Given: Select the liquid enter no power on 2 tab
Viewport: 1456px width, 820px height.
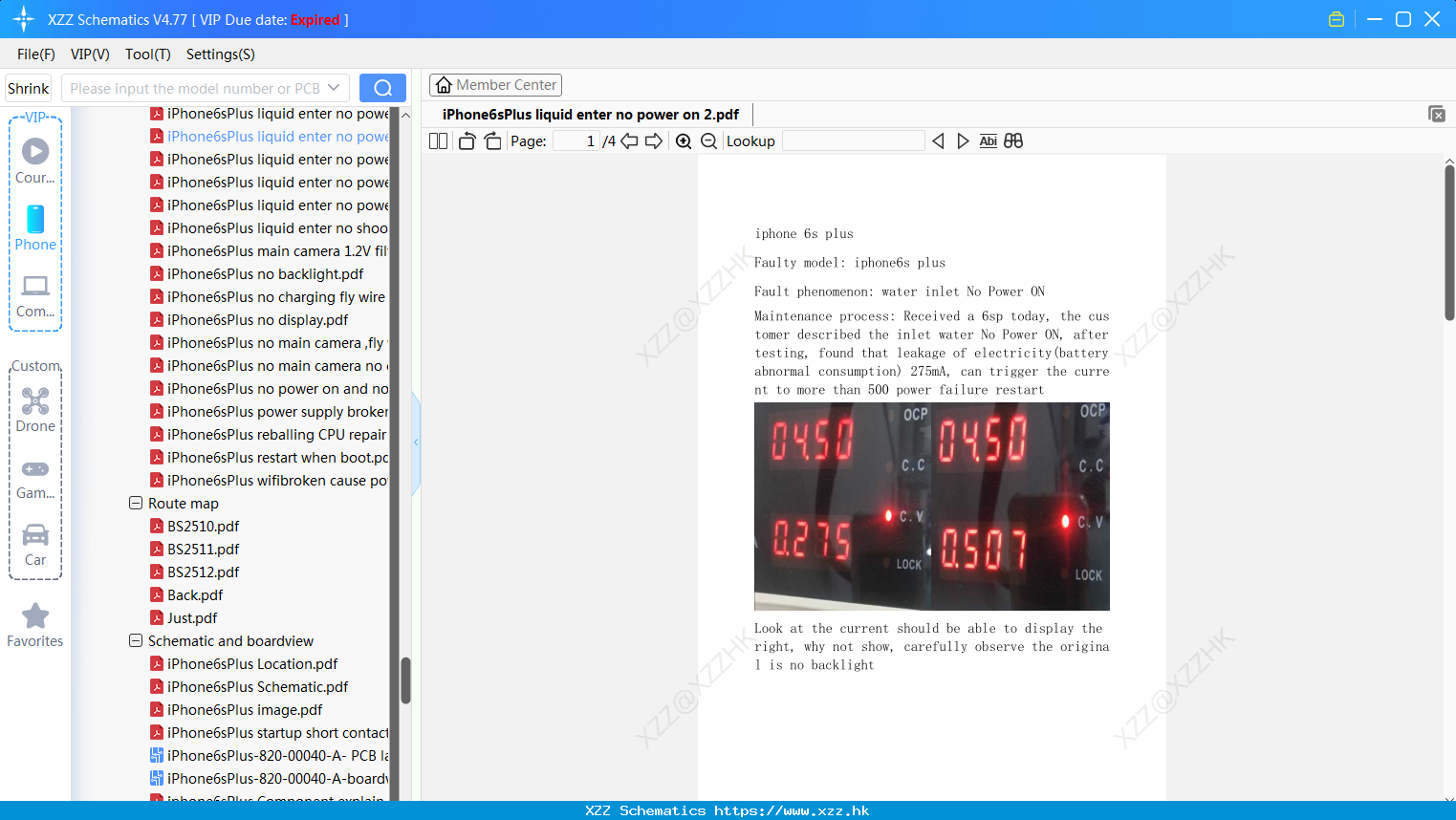Looking at the screenshot, I should point(590,115).
